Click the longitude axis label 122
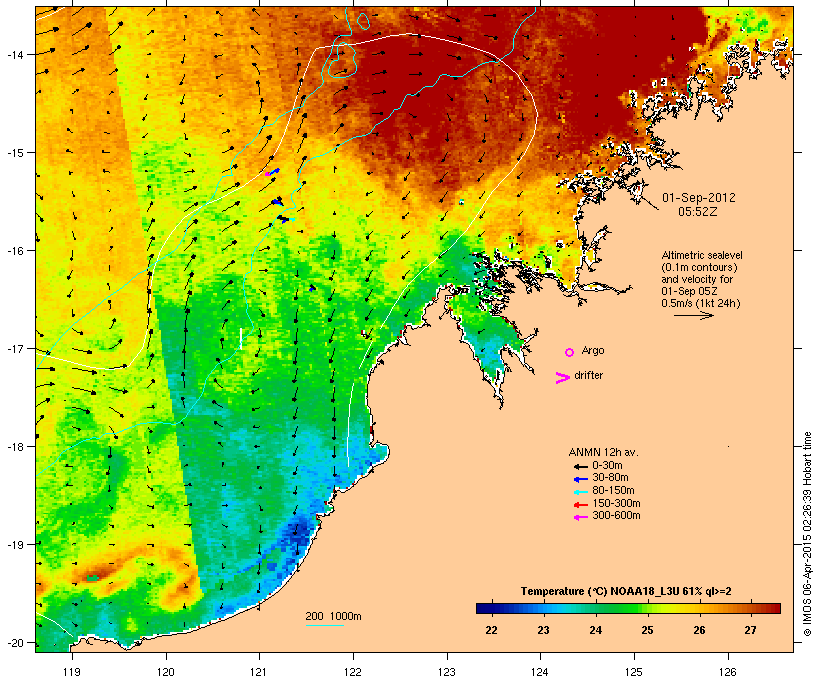 [353, 672]
